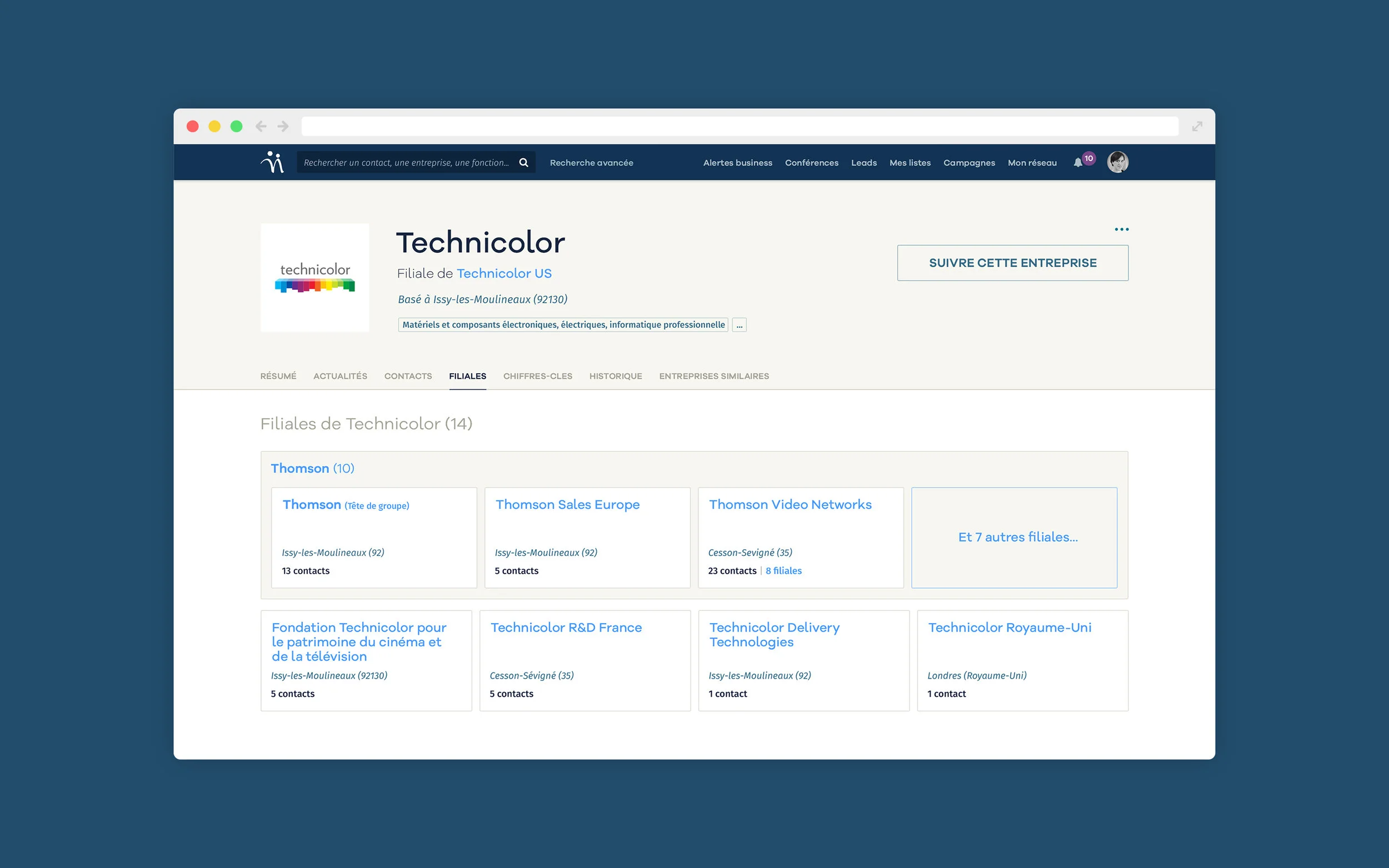Switch to the Chiffres-clés tab
Image resolution: width=1389 pixels, height=868 pixels.
coord(537,376)
